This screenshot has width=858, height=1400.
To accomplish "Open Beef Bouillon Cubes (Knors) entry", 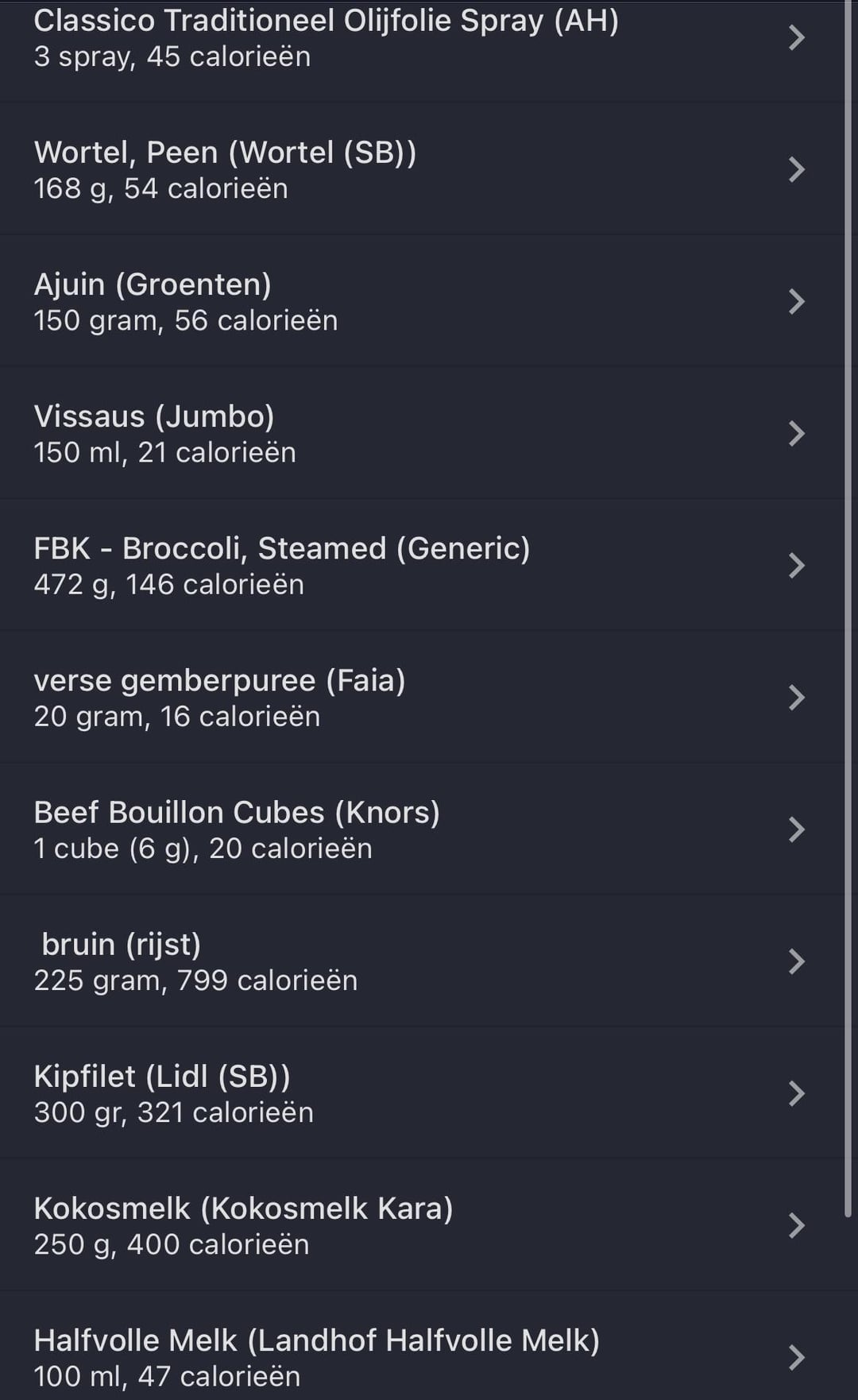I will [x=237, y=829].
